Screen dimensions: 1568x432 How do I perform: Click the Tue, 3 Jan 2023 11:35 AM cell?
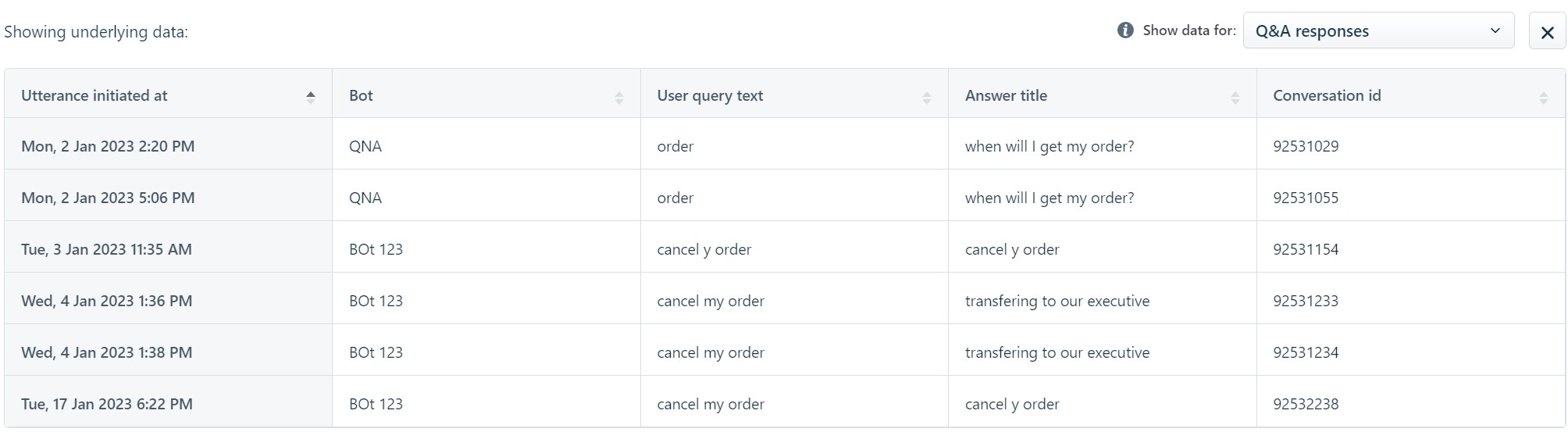[169, 249]
